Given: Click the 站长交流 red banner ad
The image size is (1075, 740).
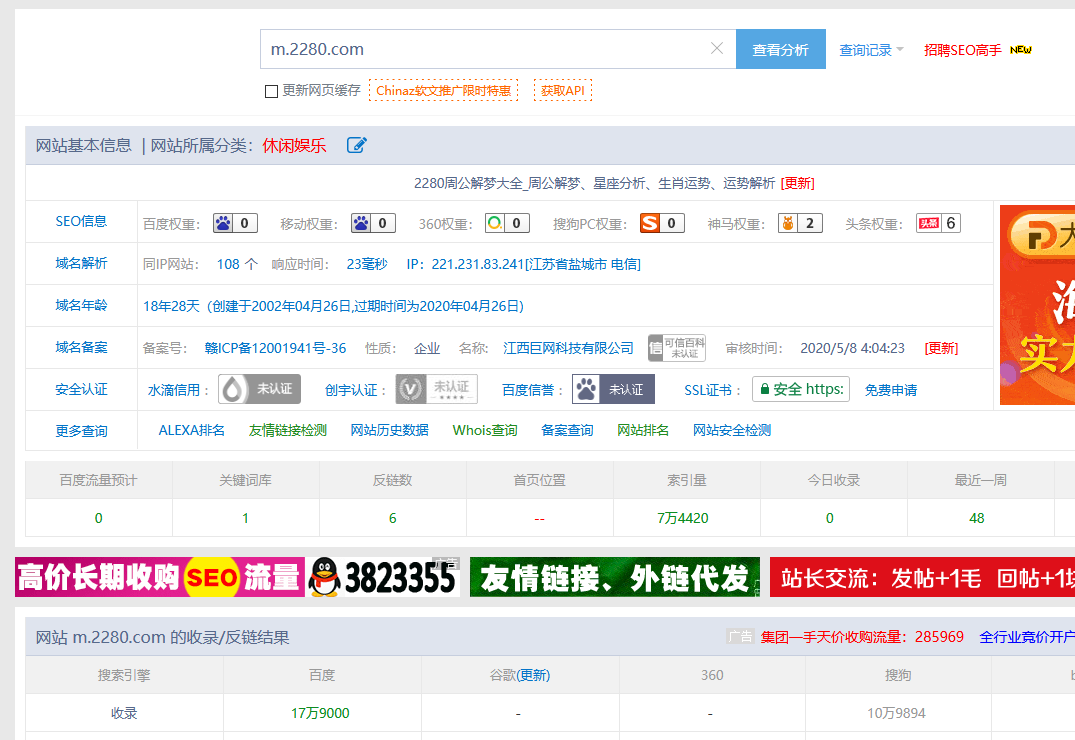Looking at the screenshot, I should pos(922,577).
